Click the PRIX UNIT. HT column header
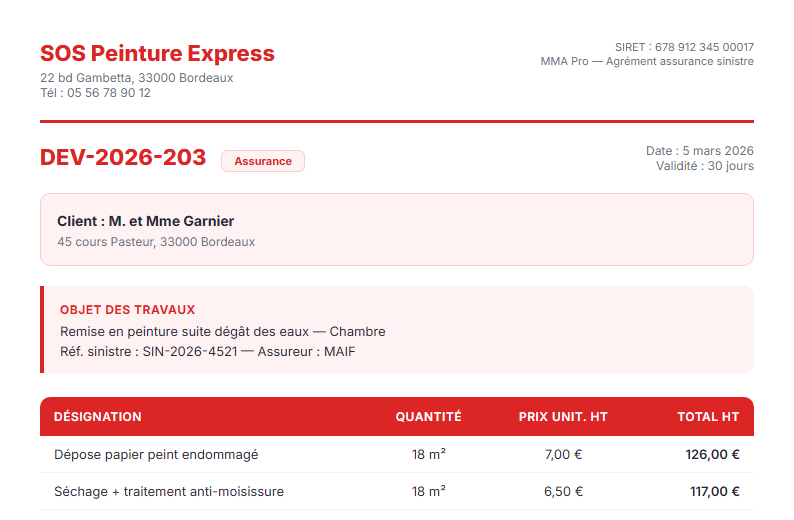The height and width of the screenshot is (520, 794). click(x=563, y=417)
